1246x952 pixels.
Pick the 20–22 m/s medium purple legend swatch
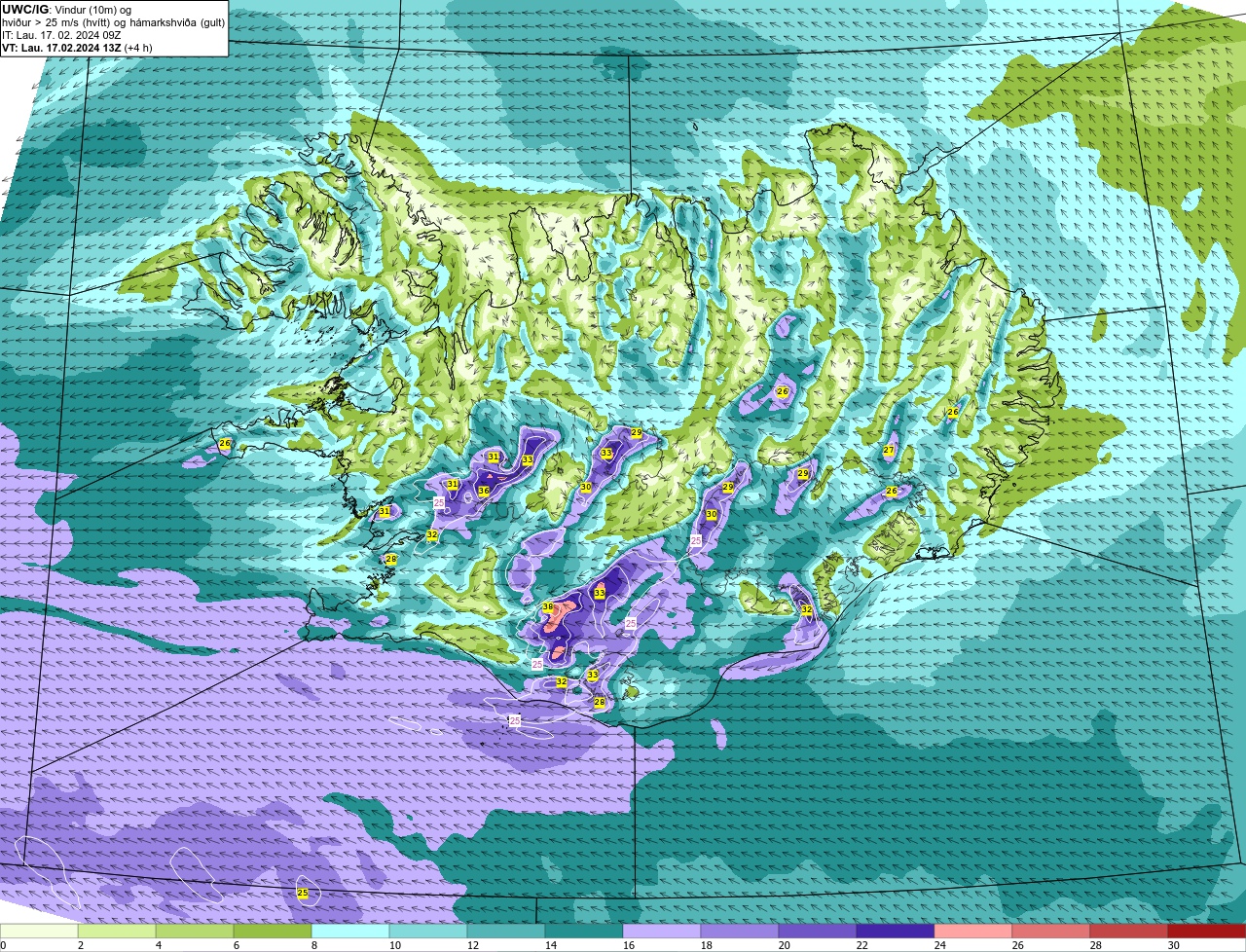818,931
